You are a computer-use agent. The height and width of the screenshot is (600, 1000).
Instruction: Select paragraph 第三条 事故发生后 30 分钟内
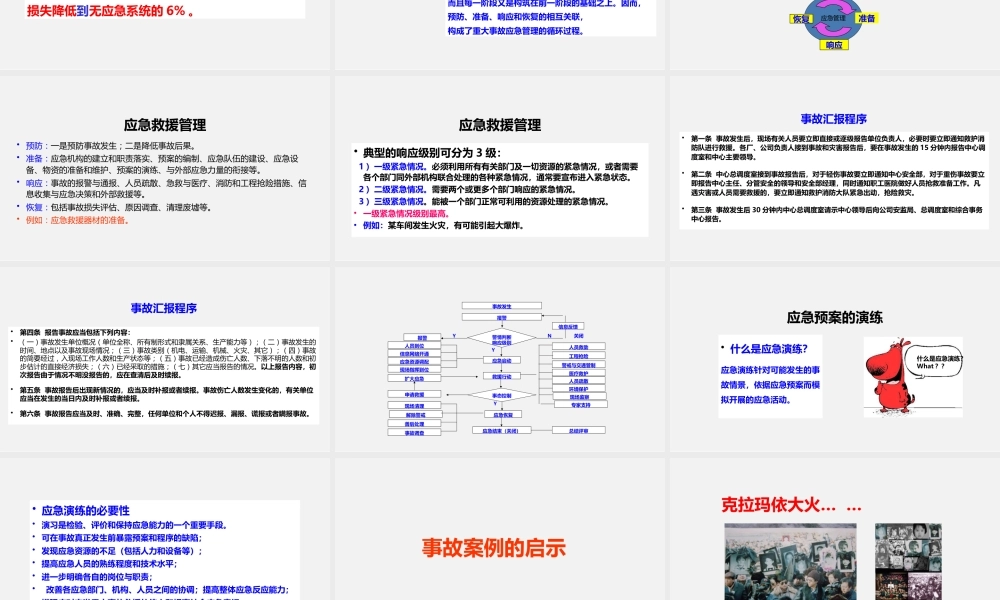pyautogui.click(x=838, y=214)
